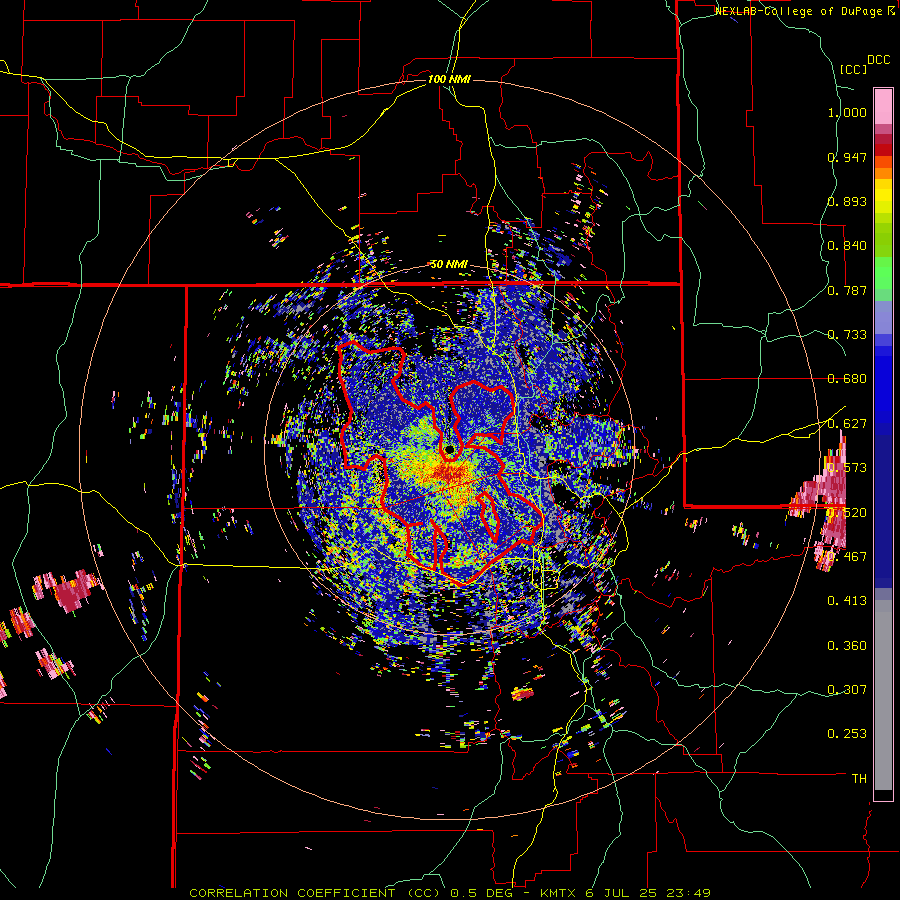Viewport: 900px width, 900px height.
Task: Click the black radar site dot at center
Action: pyautogui.click(x=449, y=449)
